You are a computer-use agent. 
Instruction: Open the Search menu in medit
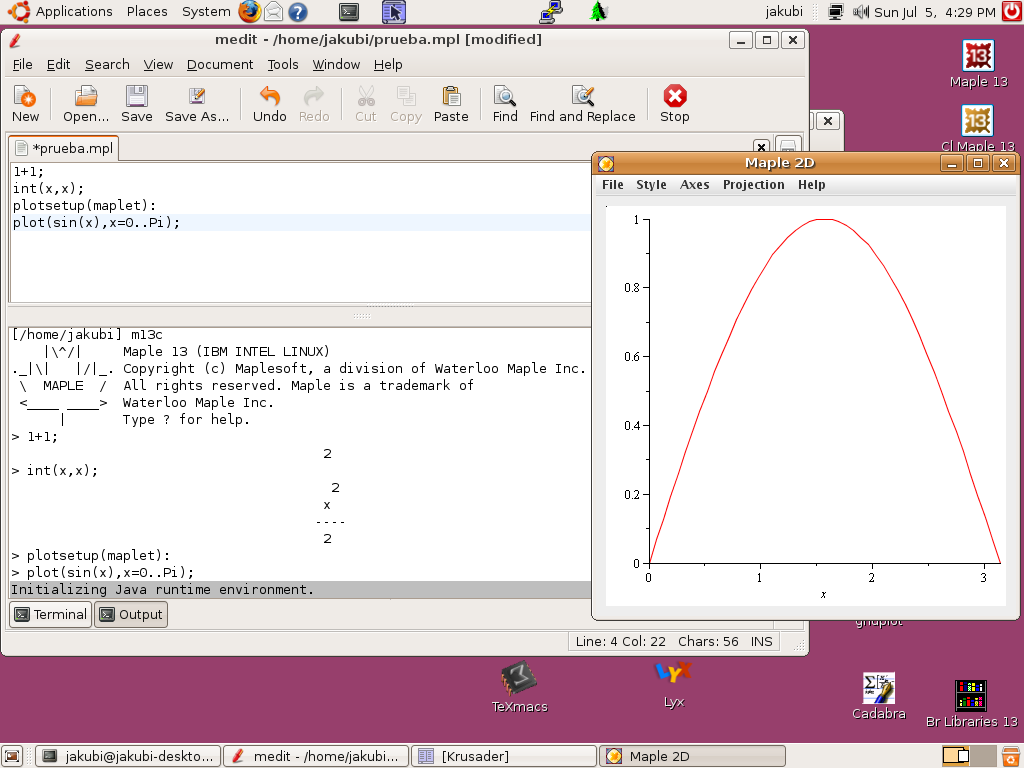click(107, 65)
